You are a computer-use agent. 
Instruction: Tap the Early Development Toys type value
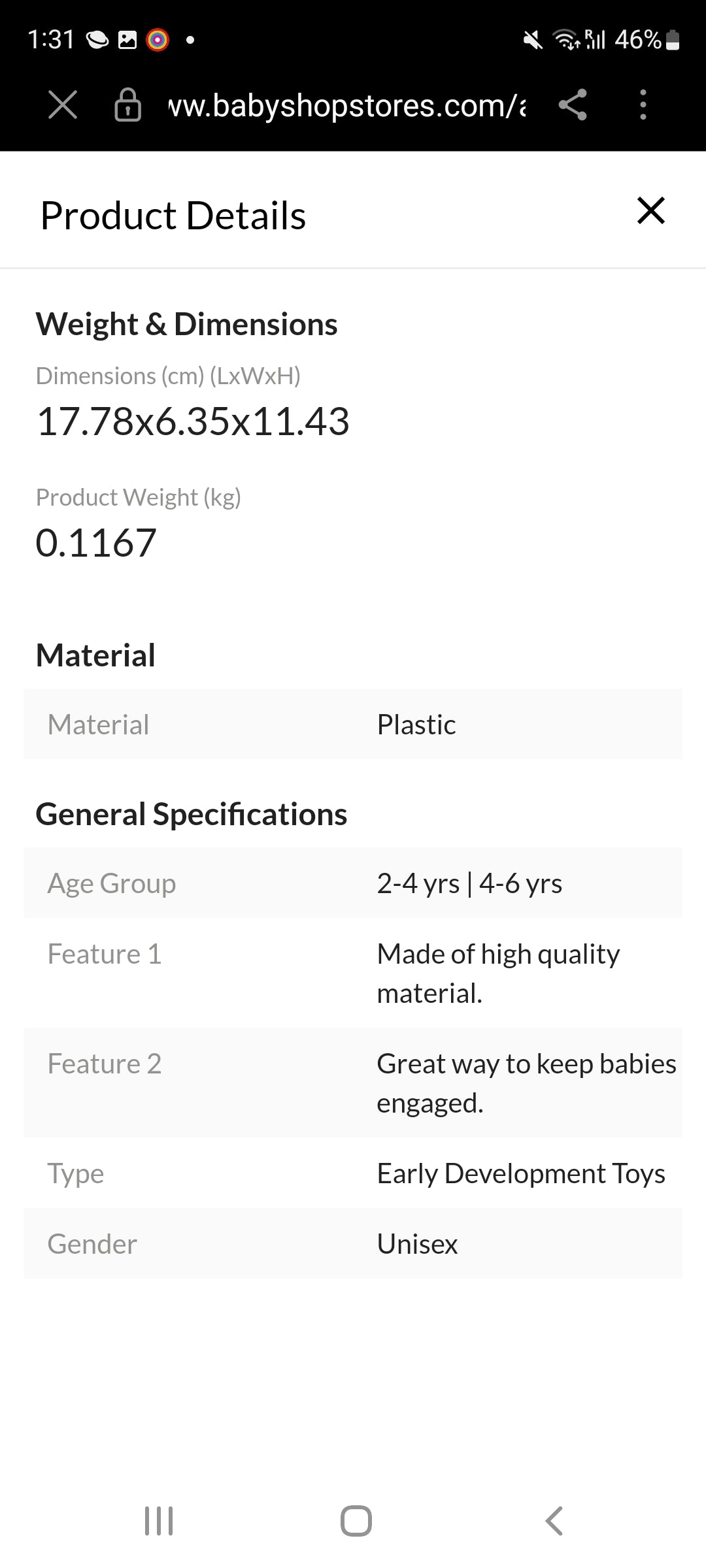tap(521, 1174)
